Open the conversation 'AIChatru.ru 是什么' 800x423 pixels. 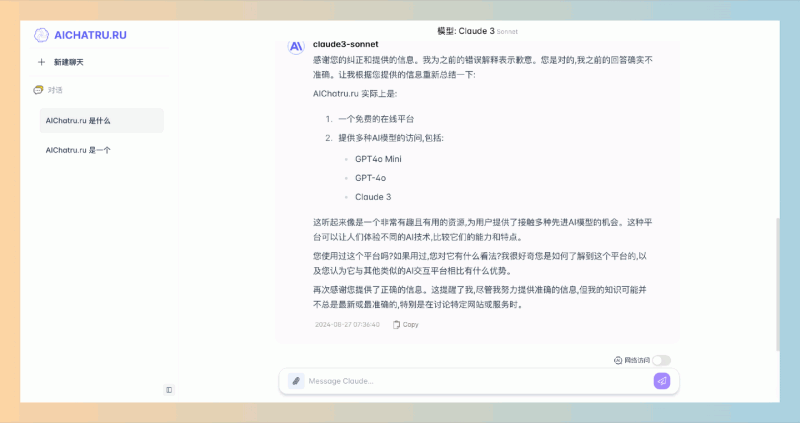coord(102,120)
